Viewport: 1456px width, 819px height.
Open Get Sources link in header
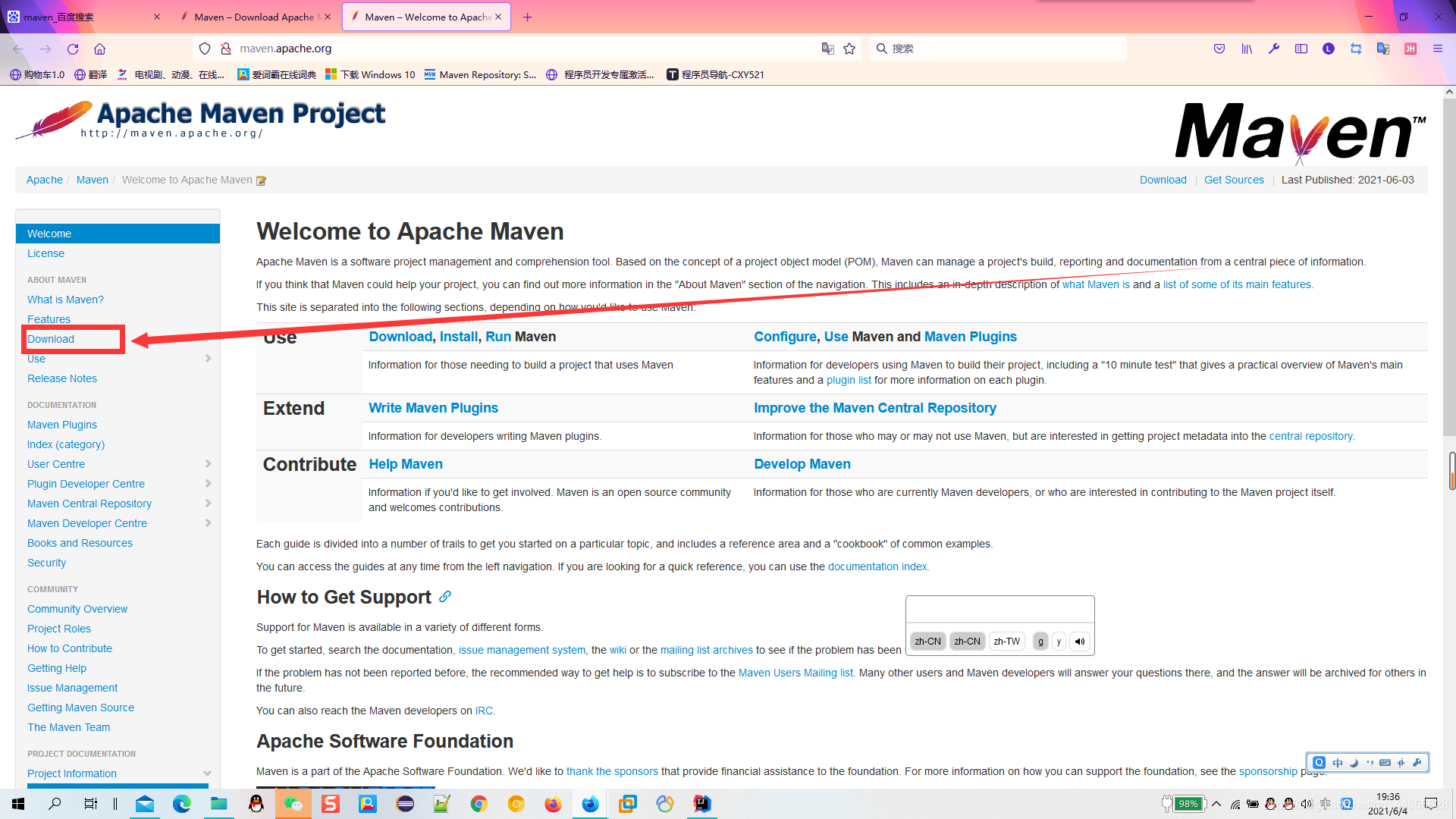(1234, 180)
